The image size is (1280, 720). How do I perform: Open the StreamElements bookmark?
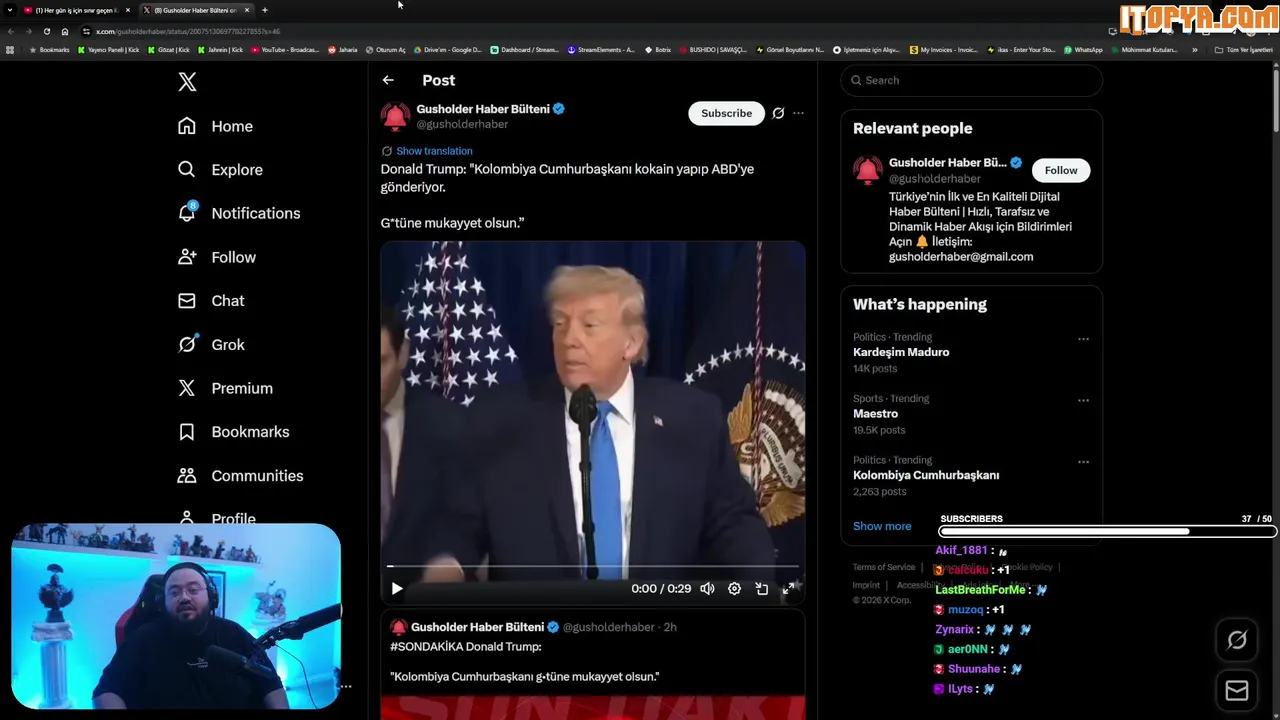click(601, 50)
